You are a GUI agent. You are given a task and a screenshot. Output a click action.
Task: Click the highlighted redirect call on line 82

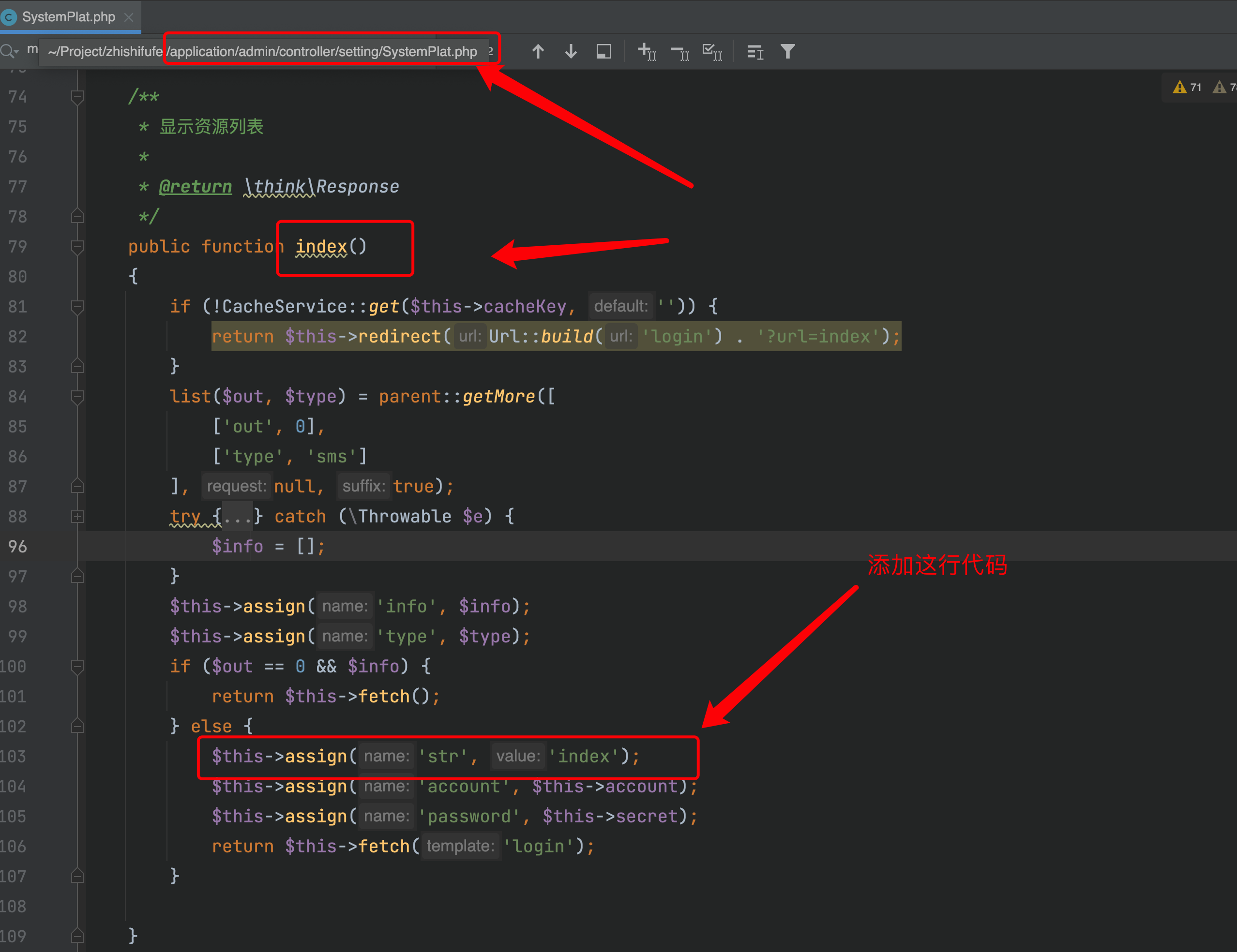coord(556,336)
